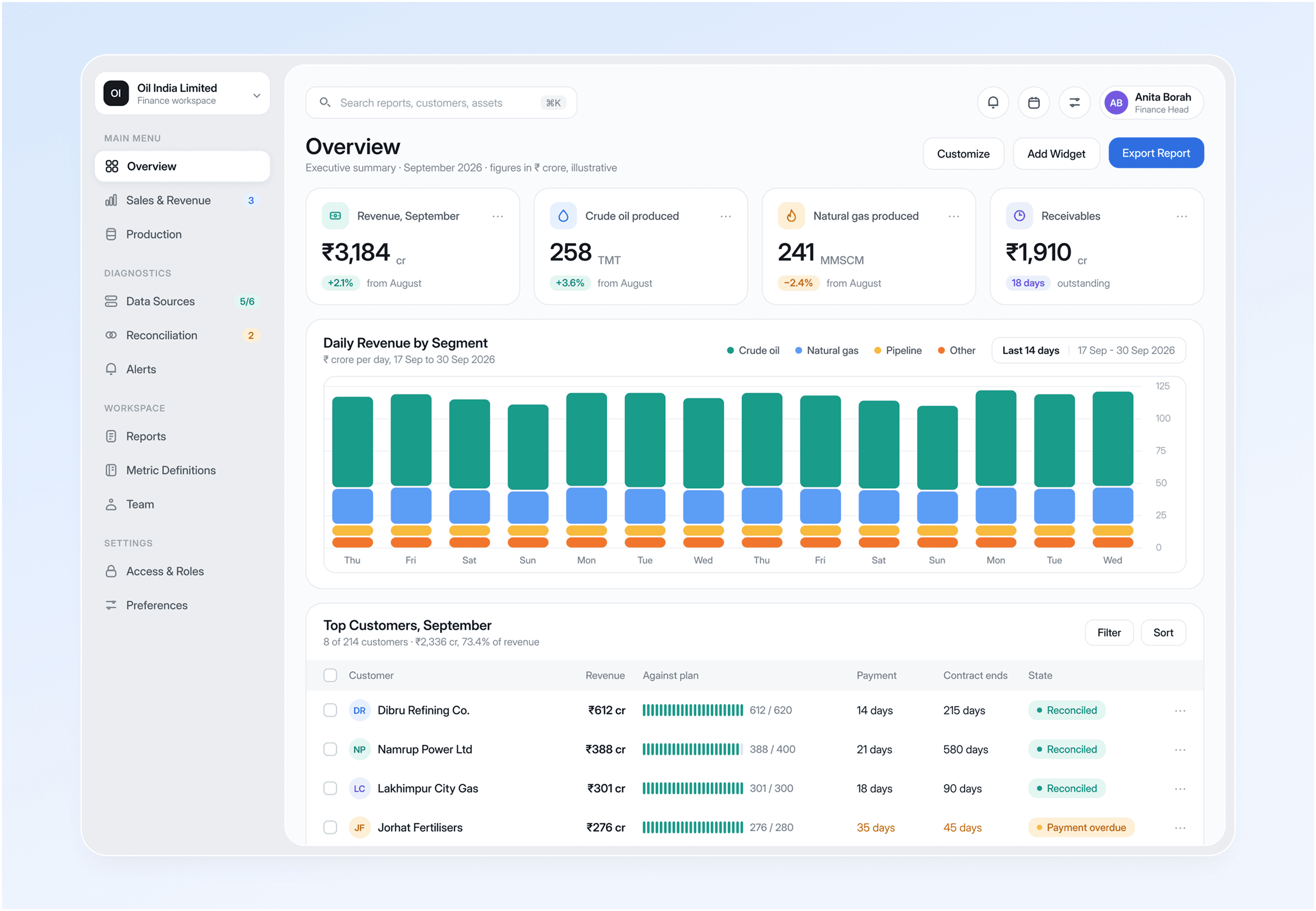Image resolution: width=1316 pixels, height=911 pixels.
Task: Click the Add Widget button
Action: (1056, 153)
